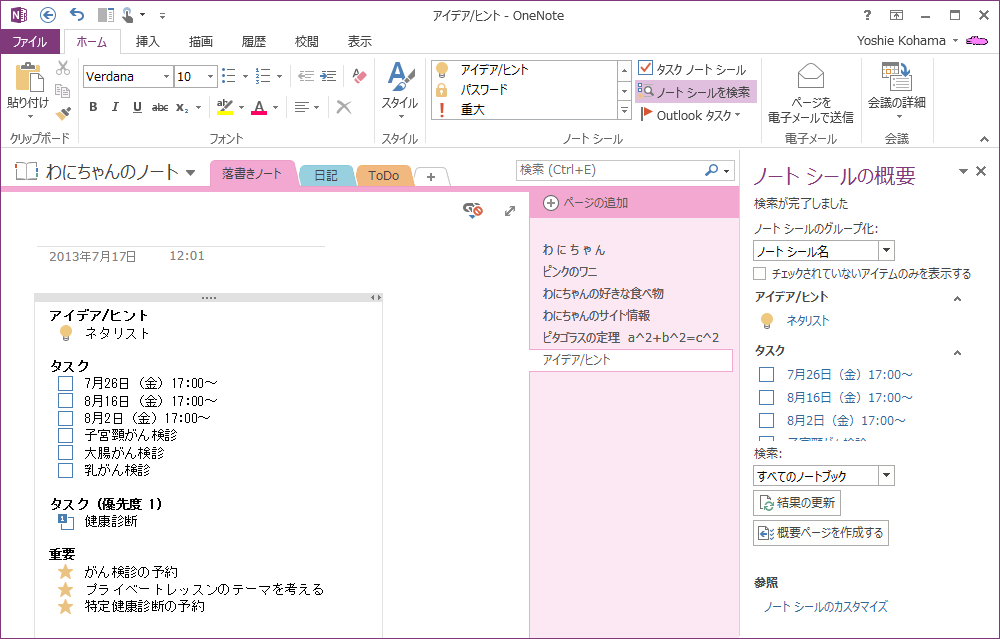The width and height of the screenshot is (1000, 639).
Task: Collapse the タスク group in summary
Action: point(957,353)
